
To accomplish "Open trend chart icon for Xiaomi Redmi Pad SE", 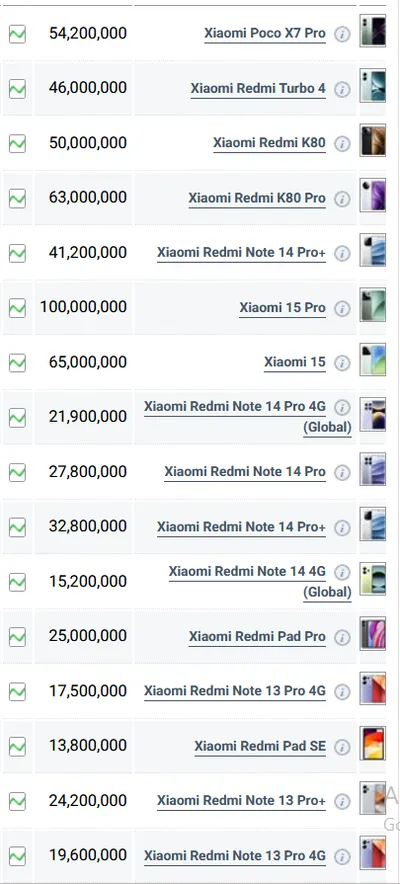I will (x=17, y=746).
